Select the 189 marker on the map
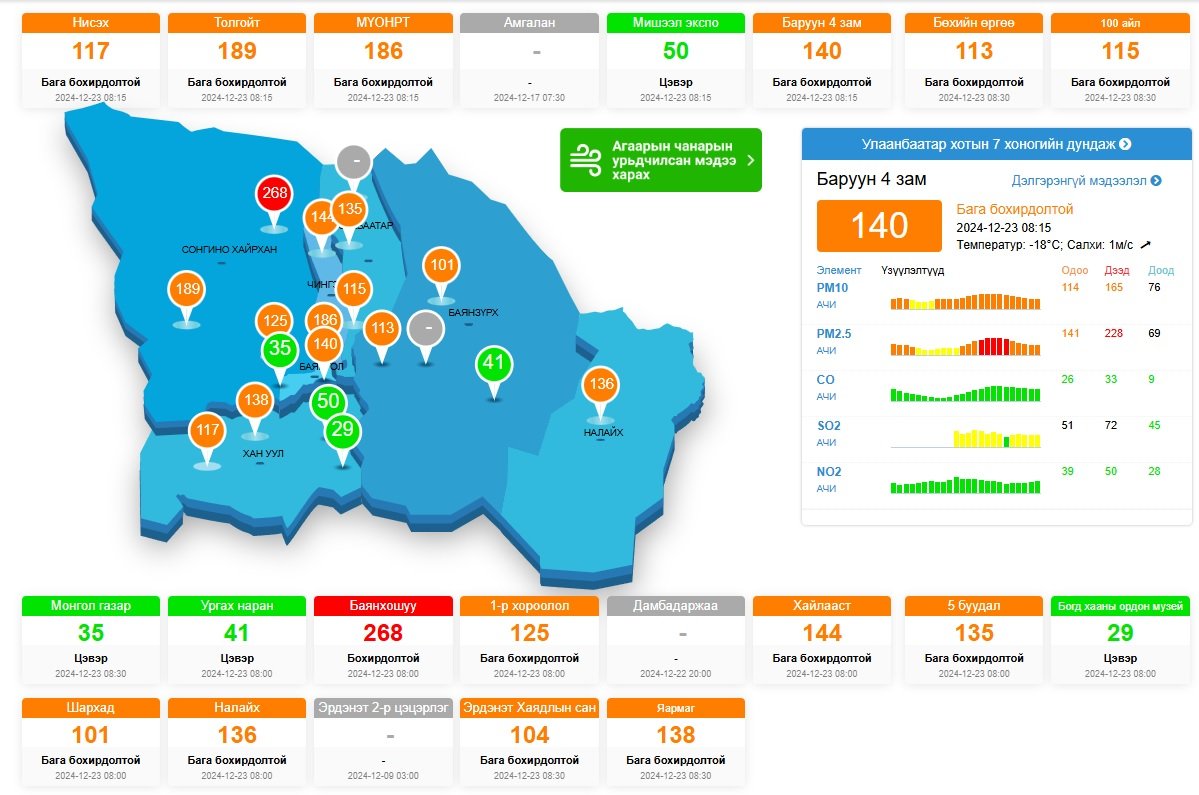 (x=186, y=290)
